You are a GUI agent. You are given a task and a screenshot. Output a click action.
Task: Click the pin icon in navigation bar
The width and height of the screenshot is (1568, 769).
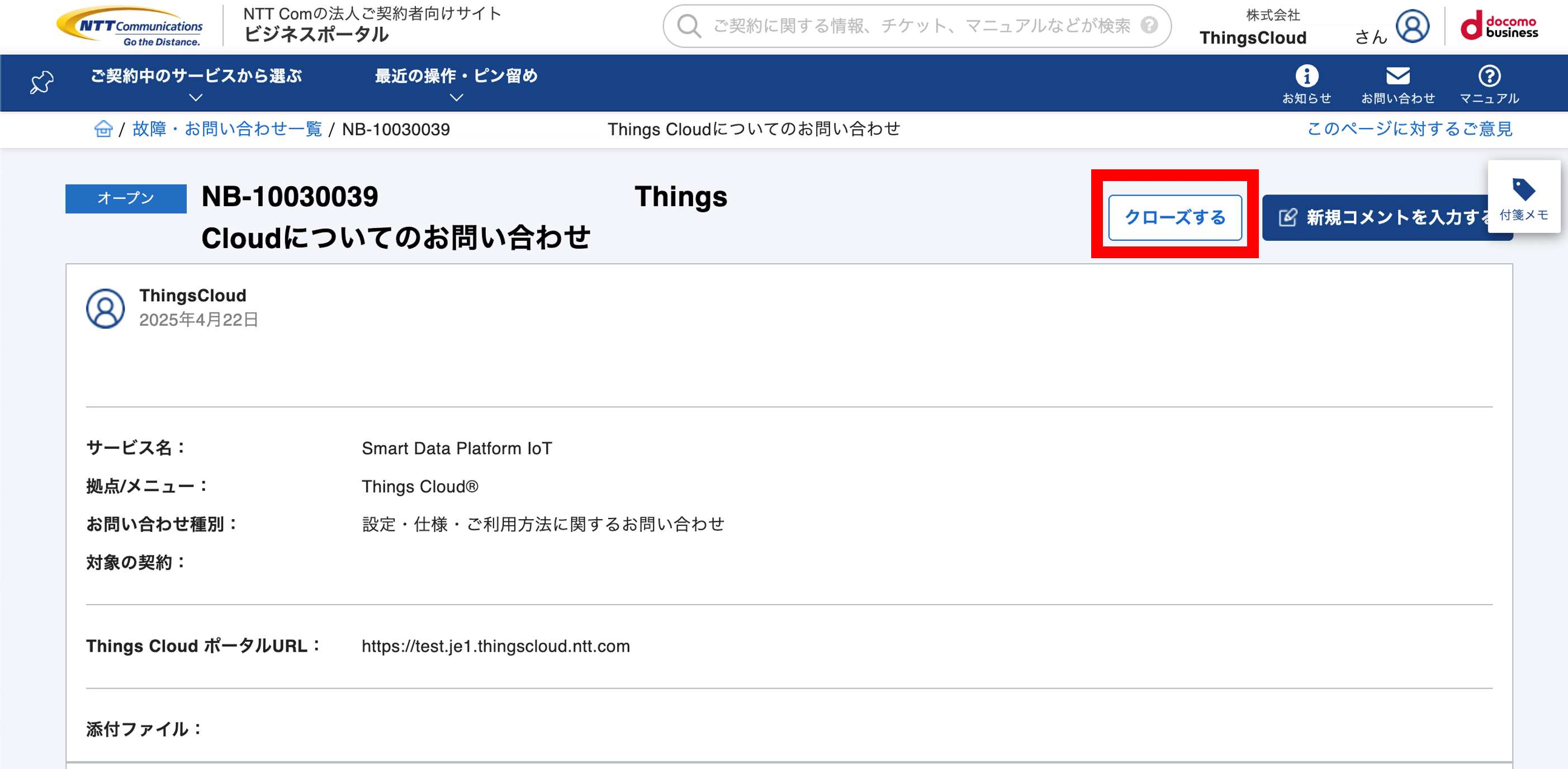[41, 83]
